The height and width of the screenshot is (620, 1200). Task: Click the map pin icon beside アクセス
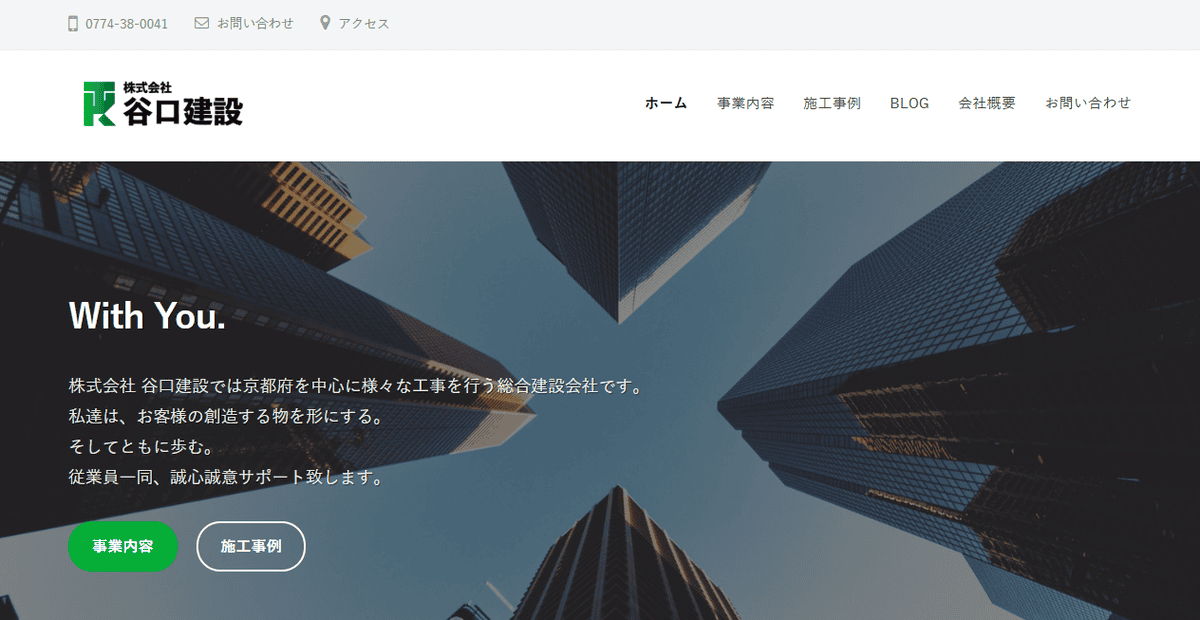pyautogui.click(x=324, y=22)
